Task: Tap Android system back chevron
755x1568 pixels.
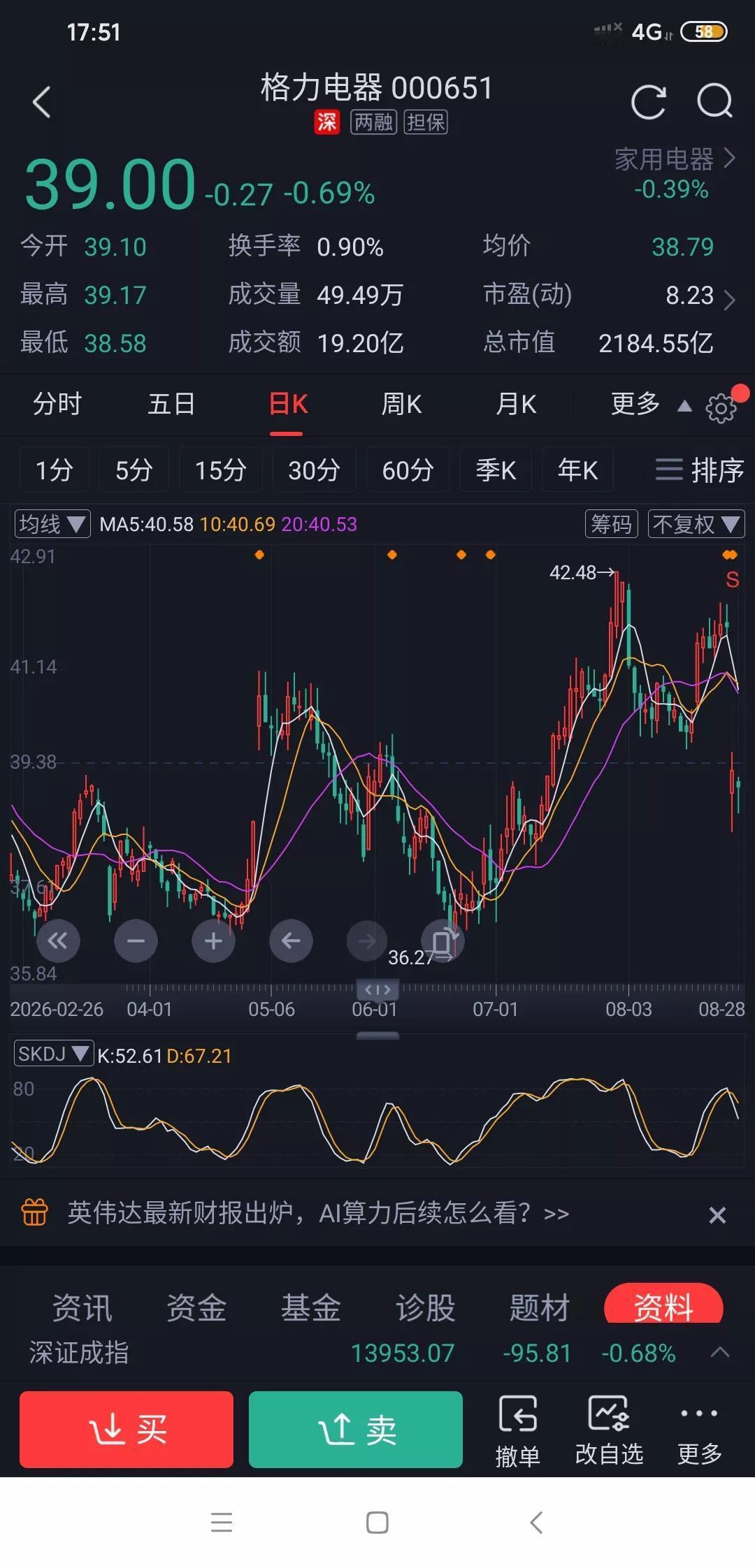Action: point(536,1522)
